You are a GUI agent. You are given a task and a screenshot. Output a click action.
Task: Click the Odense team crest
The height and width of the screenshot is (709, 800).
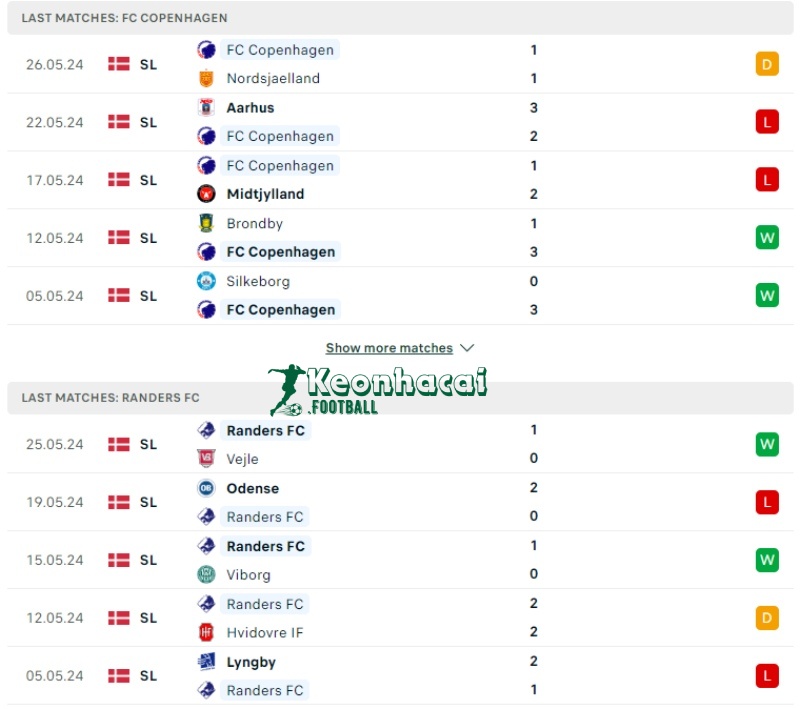click(x=207, y=488)
